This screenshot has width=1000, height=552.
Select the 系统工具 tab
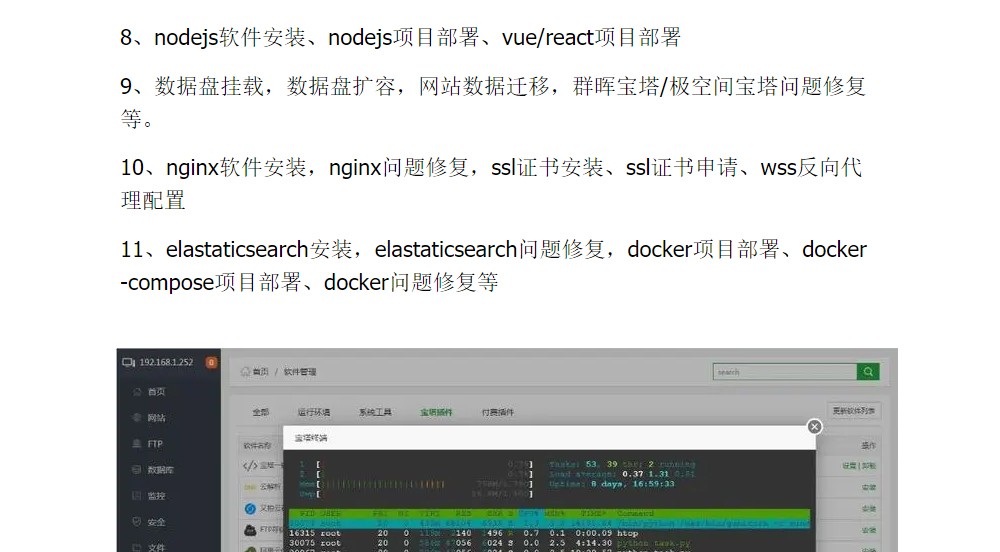pyautogui.click(x=375, y=412)
